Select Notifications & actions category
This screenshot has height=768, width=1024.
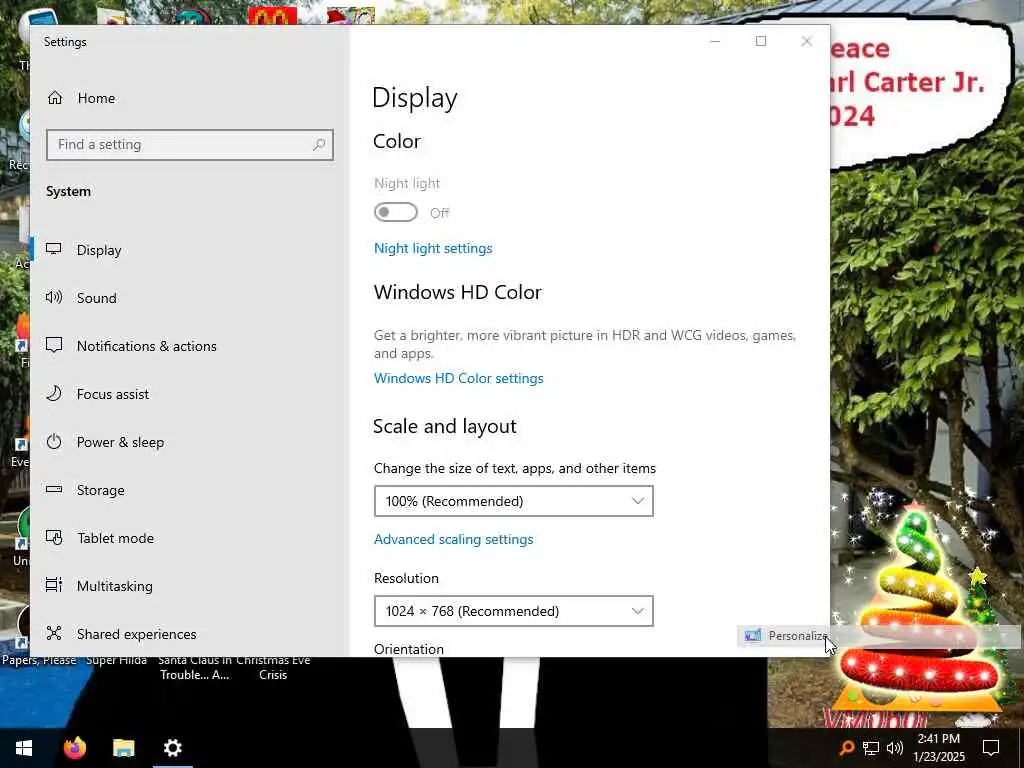tap(146, 346)
